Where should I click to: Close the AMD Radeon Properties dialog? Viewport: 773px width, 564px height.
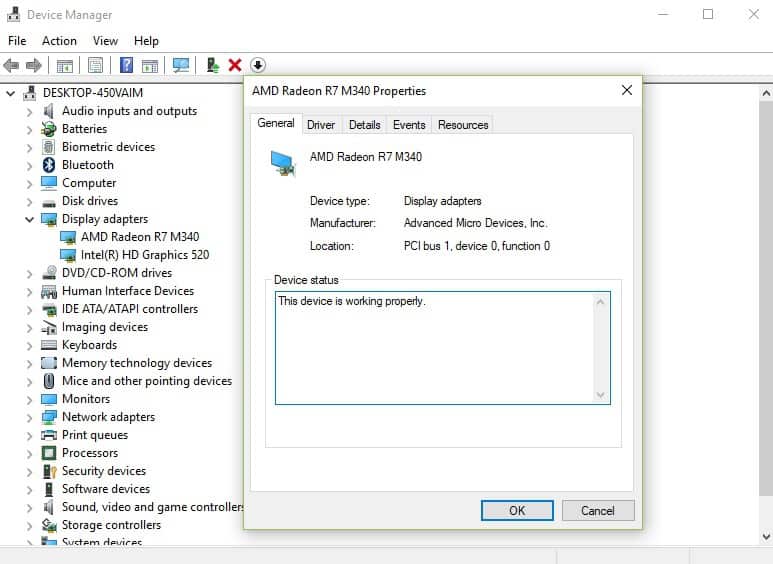click(x=627, y=90)
